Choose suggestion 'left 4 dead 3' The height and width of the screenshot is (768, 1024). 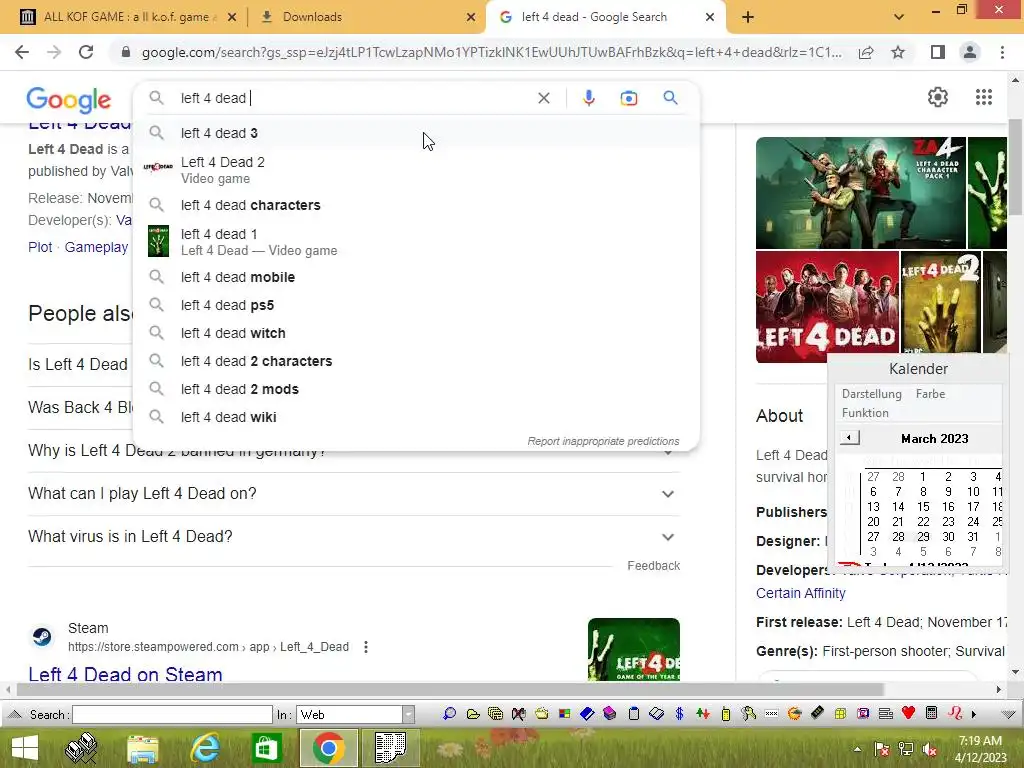416,133
